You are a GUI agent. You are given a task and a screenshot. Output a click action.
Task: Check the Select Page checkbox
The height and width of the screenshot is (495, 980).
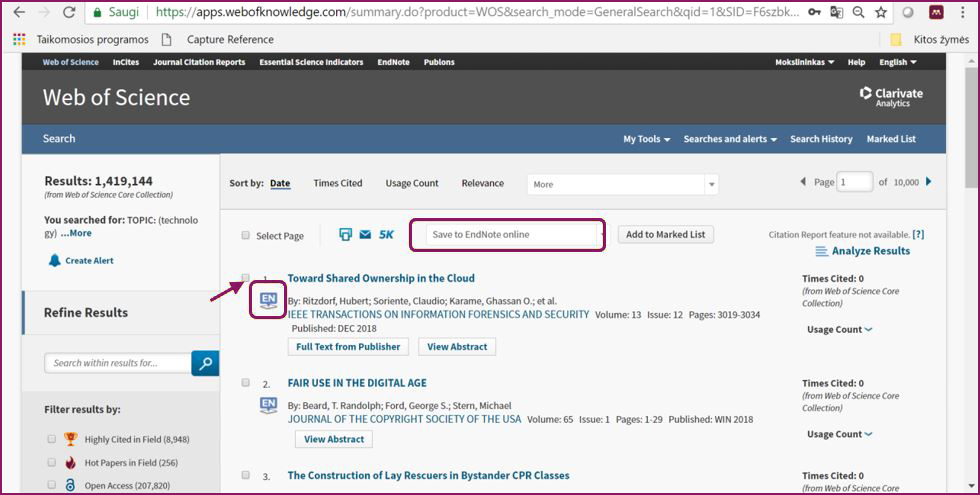[246, 236]
